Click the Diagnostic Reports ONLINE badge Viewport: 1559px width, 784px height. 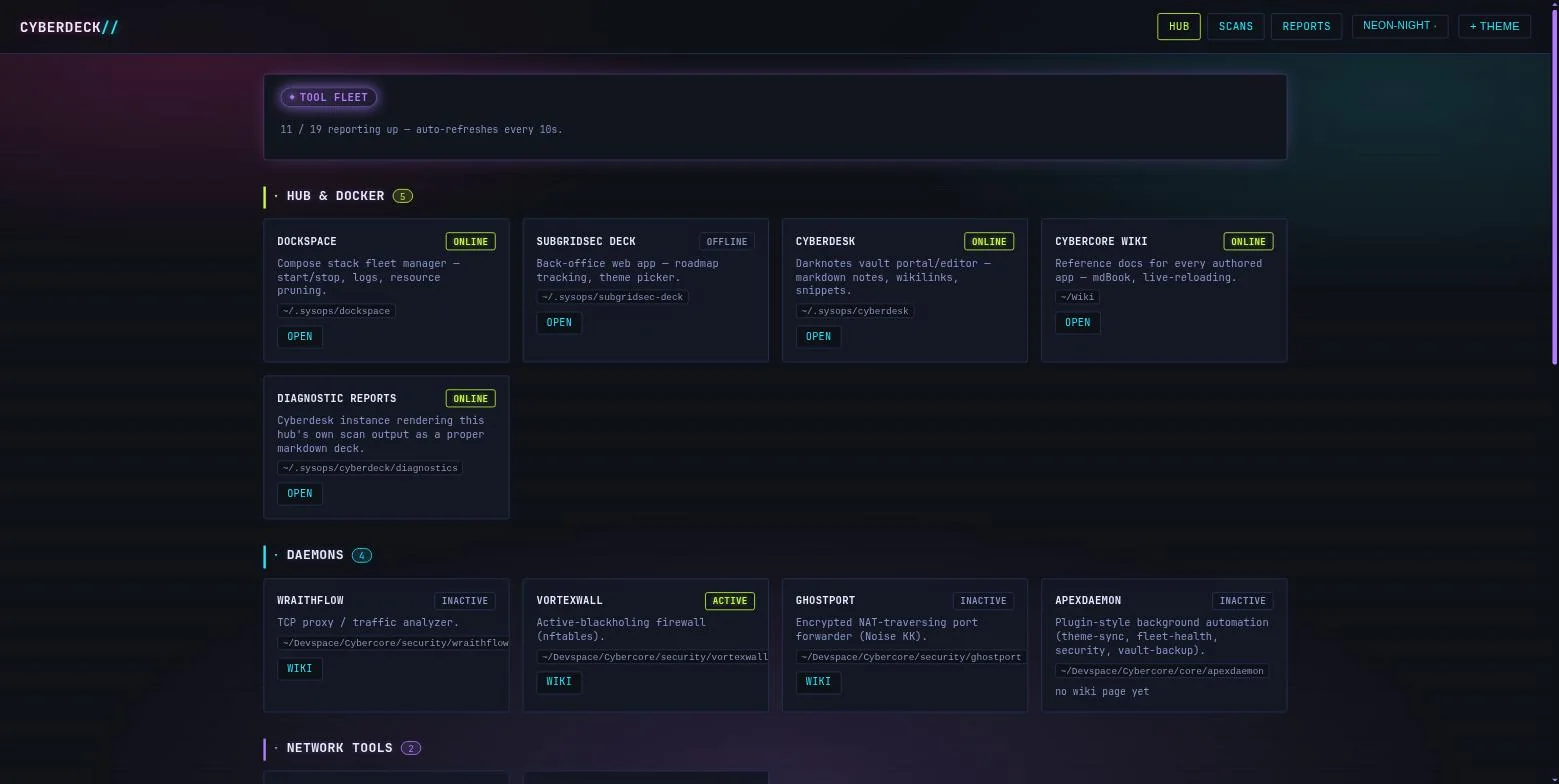click(x=470, y=398)
